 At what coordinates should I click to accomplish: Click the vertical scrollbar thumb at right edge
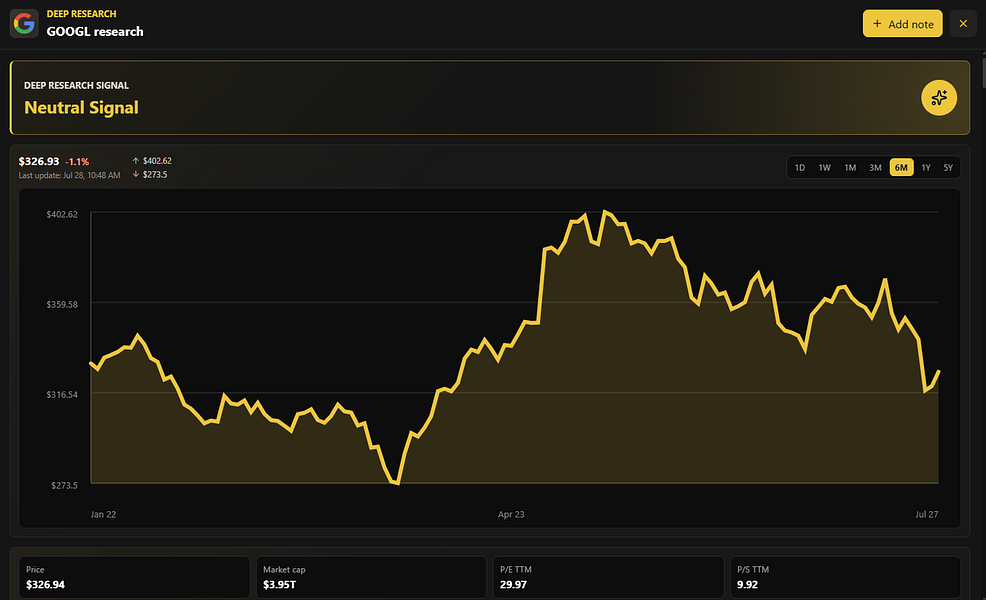[x=983, y=72]
